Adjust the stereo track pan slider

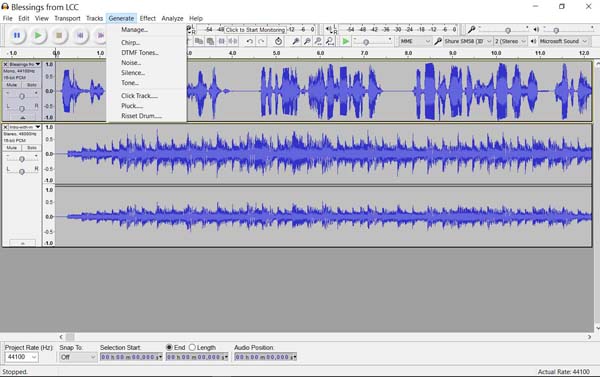(22, 172)
